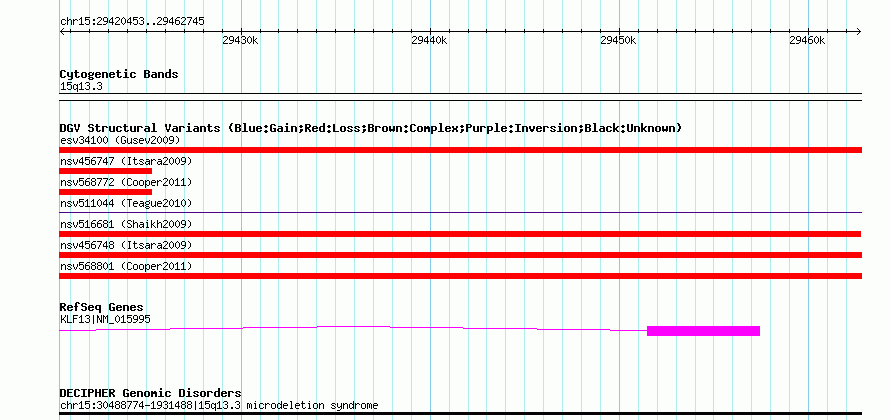Open the 15q13.3 microdeletion syndrome label

(219, 406)
